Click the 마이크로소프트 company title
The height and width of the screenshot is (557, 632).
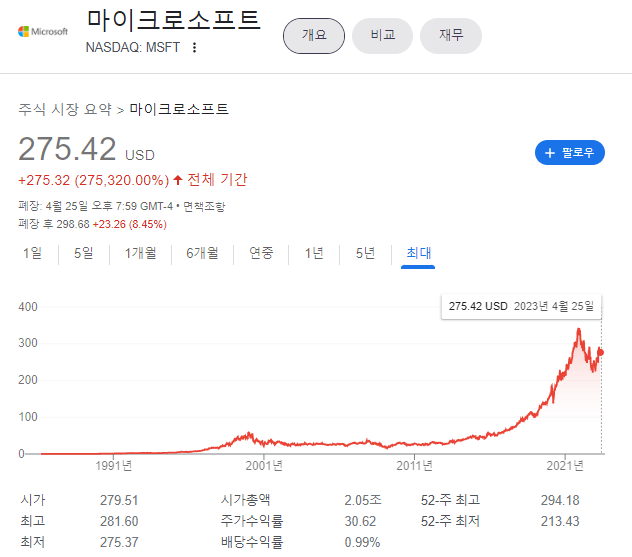(173, 20)
